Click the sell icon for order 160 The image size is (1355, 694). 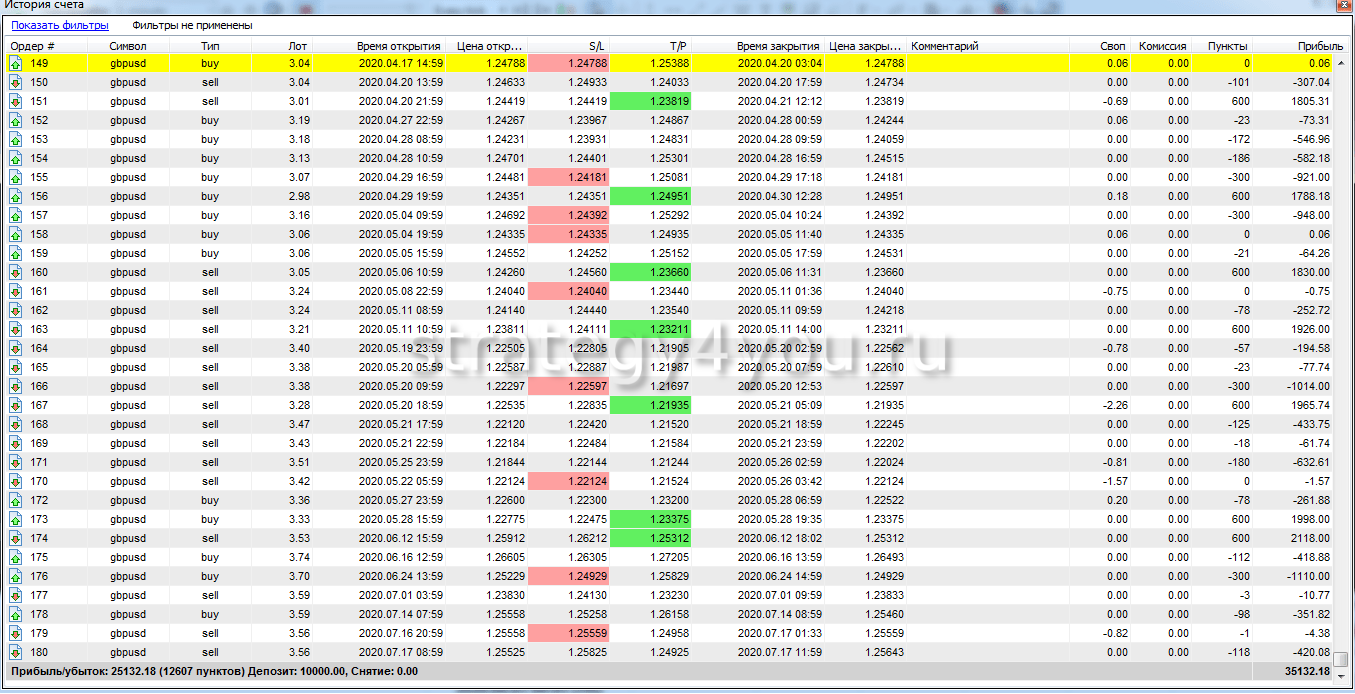tap(16, 272)
